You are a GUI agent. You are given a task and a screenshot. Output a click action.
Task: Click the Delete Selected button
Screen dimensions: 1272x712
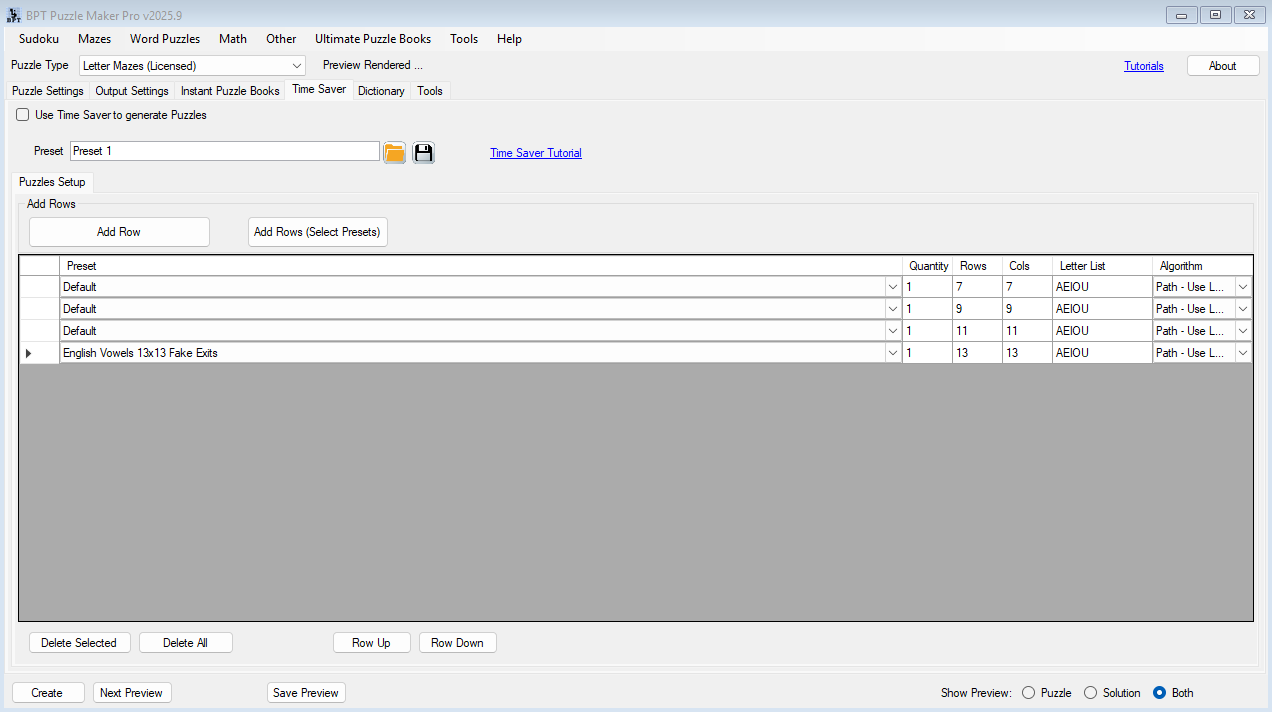(x=79, y=643)
